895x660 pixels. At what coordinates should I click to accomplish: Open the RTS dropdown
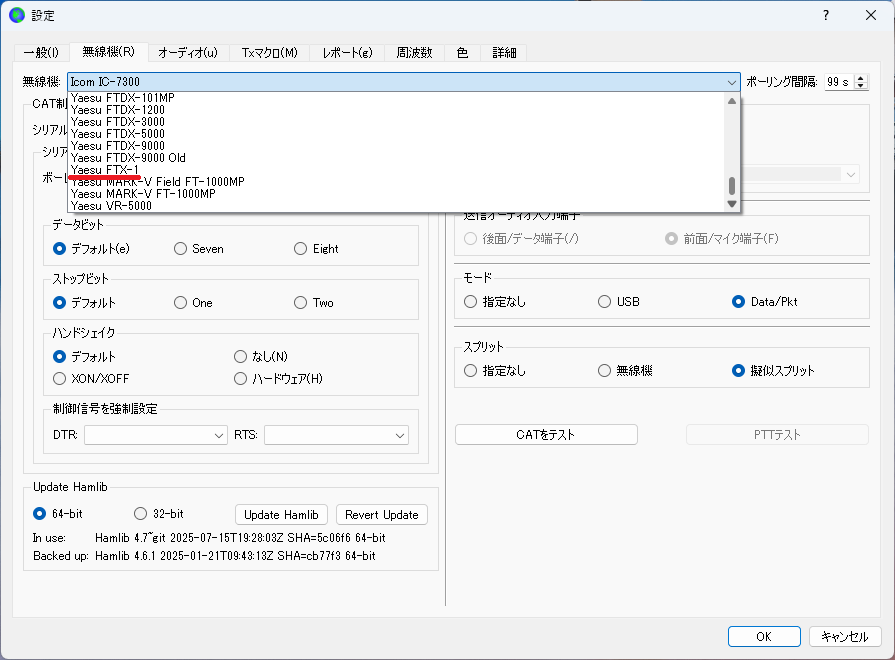pos(336,435)
